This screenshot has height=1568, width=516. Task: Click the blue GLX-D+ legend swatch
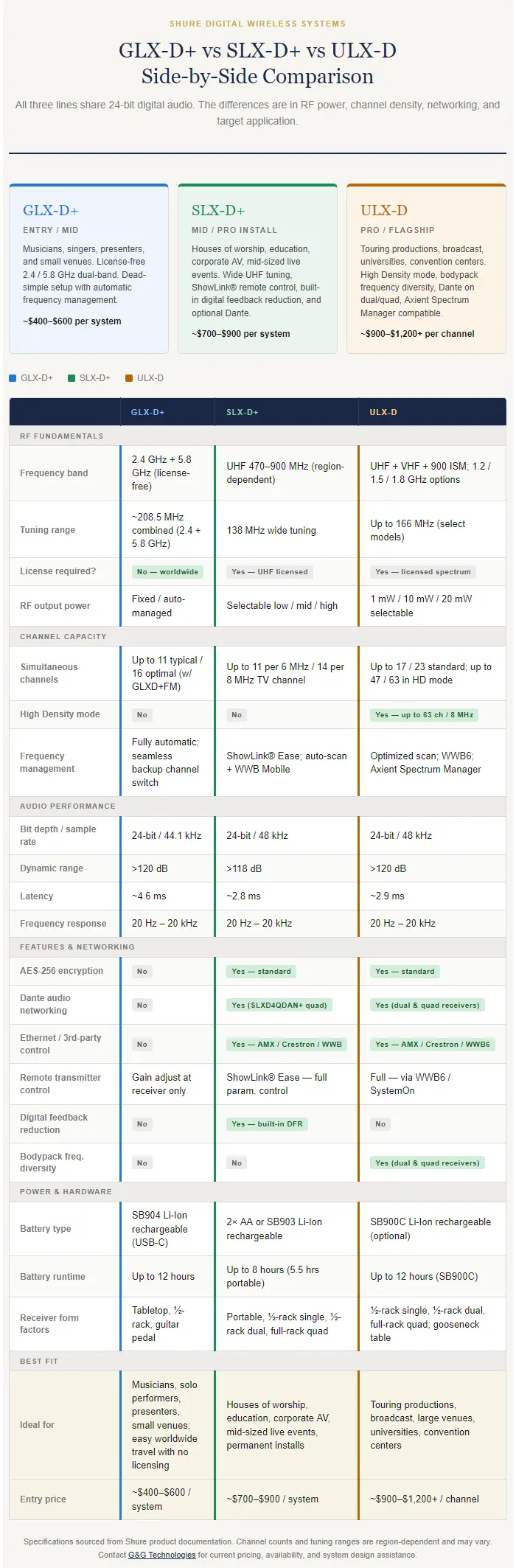(13, 378)
